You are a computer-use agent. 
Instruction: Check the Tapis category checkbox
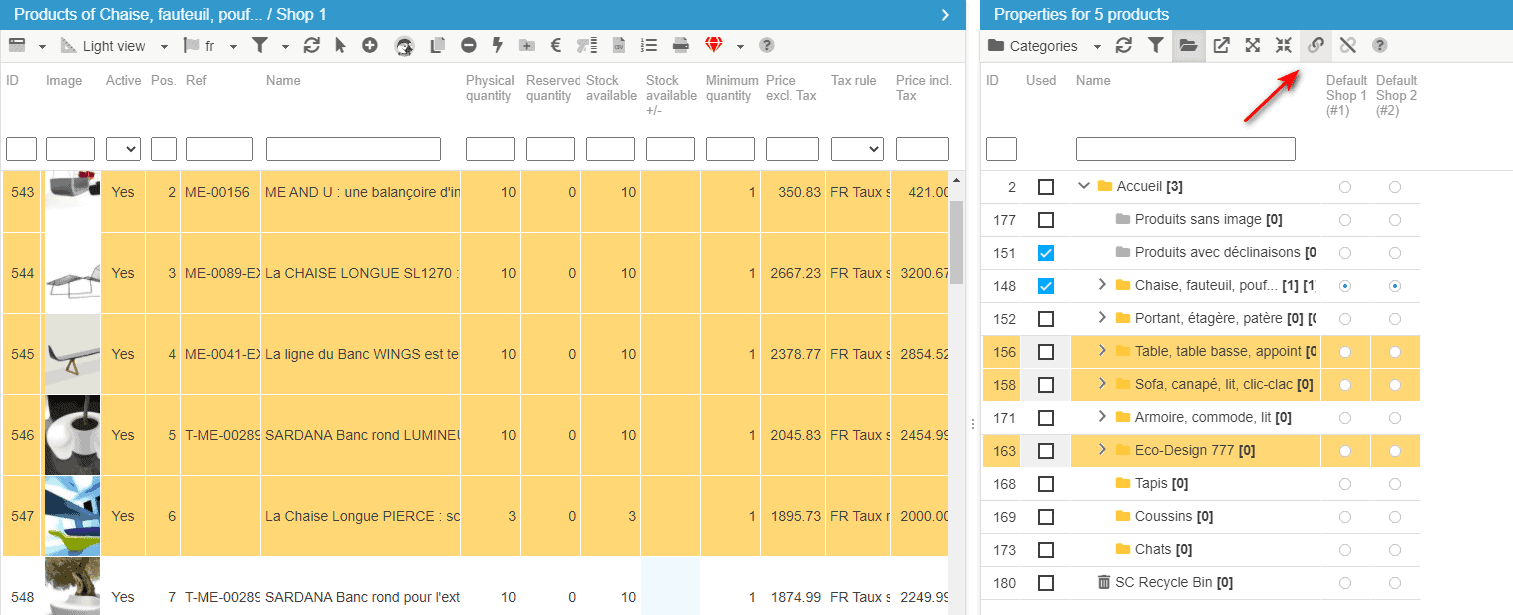click(x=1046, y=484)
